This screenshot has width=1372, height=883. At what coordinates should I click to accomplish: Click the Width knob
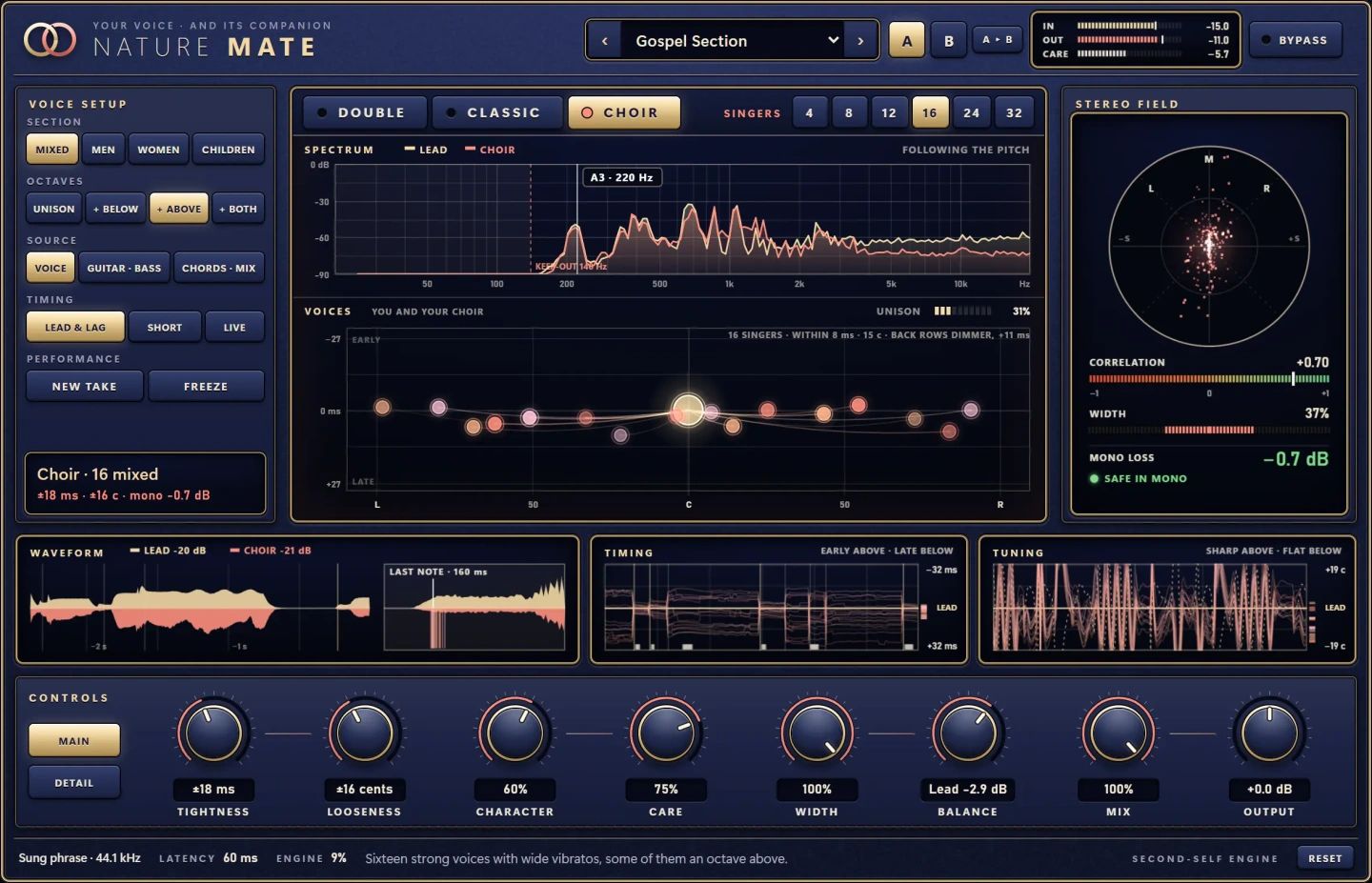(817, 733)
